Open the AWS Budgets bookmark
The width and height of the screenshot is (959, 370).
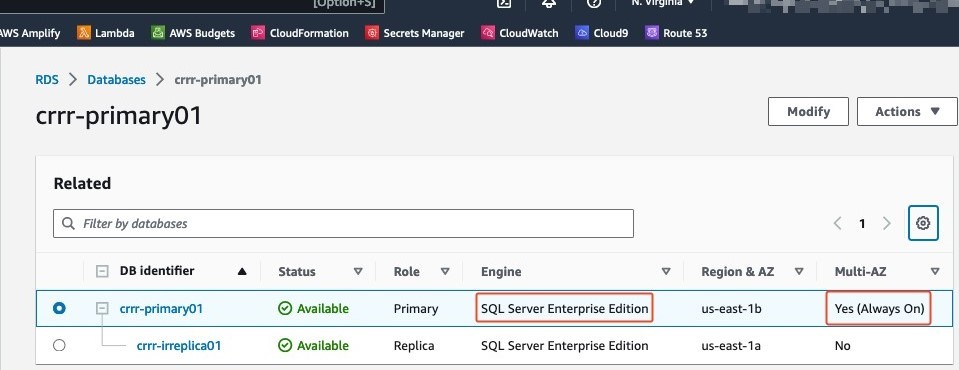pyautogui.click(x=193, y=33)
